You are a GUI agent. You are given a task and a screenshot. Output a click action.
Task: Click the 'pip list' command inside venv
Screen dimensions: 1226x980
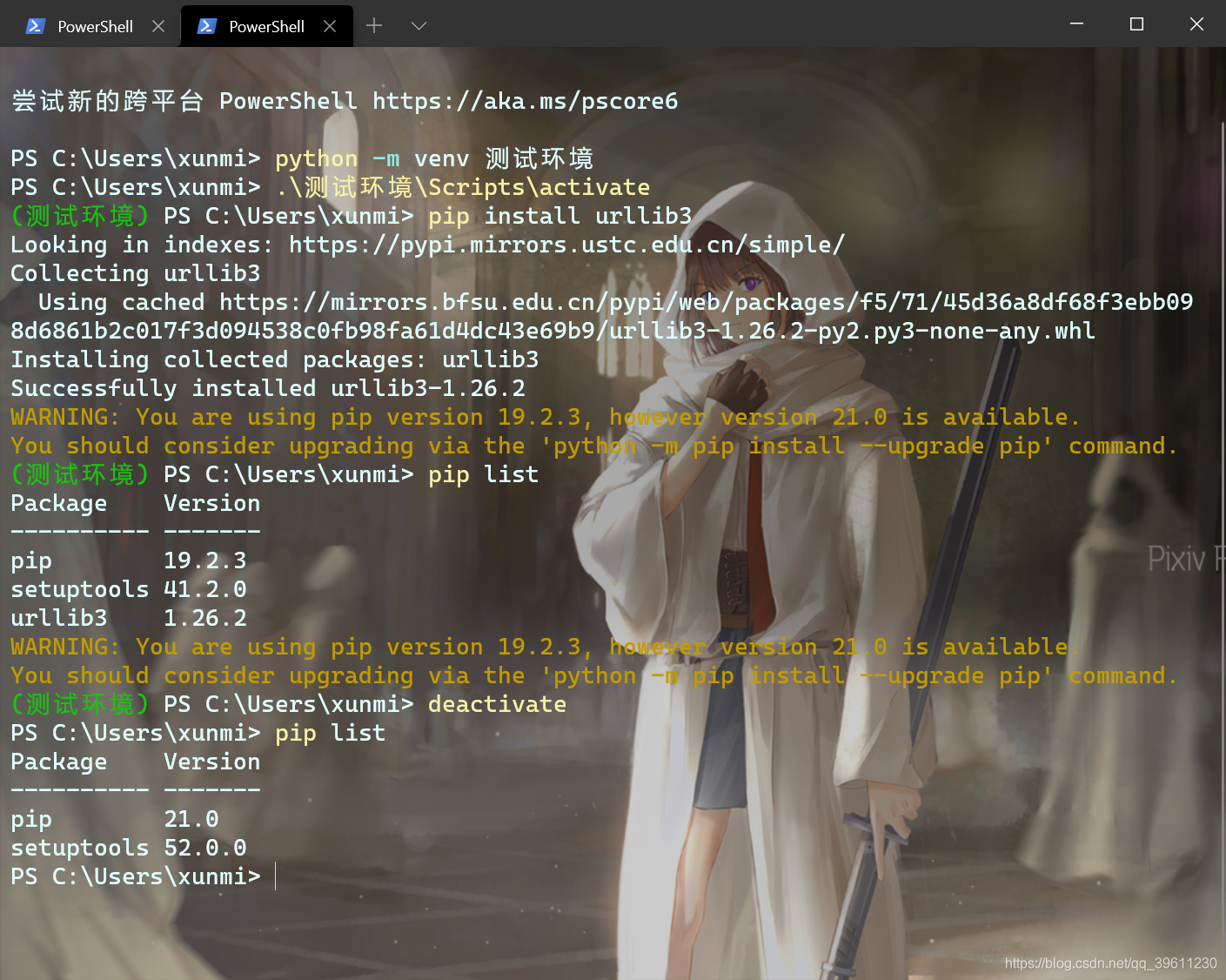click(x=483, y=474)
